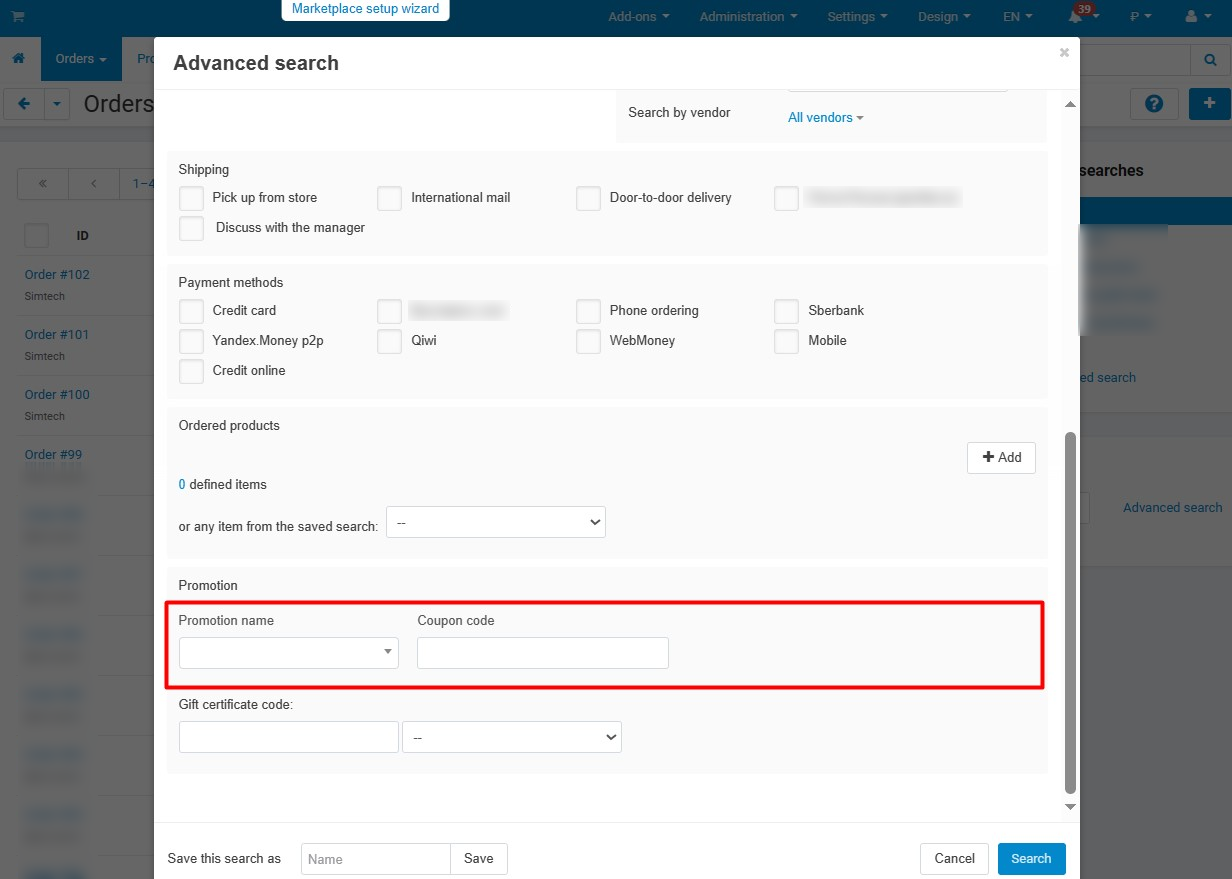Open the dropdown arrow beside back button
This screenshot has height=879, width=1232.
(x=57, y=104)
